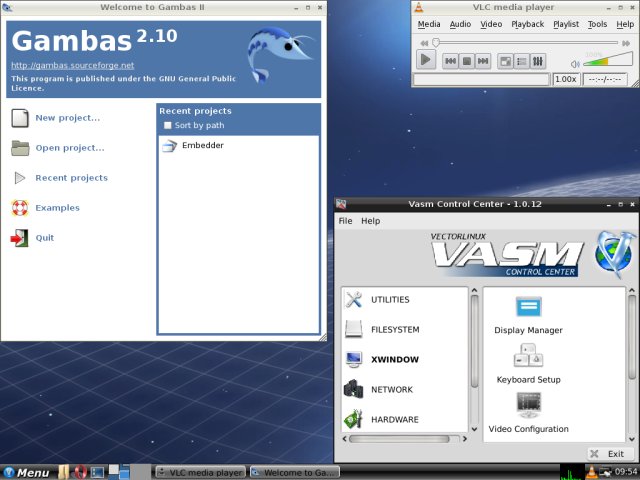
Task: Toggle VLC fullscreen video icon
Action: (x=505, y=61)
